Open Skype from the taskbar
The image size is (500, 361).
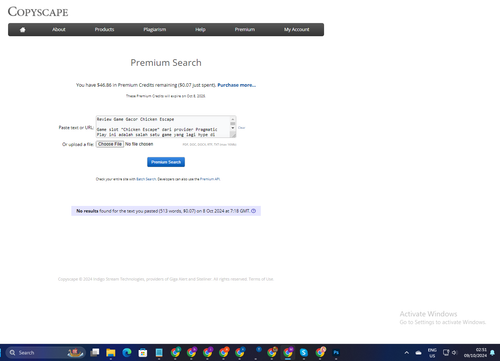pos(304,352)
